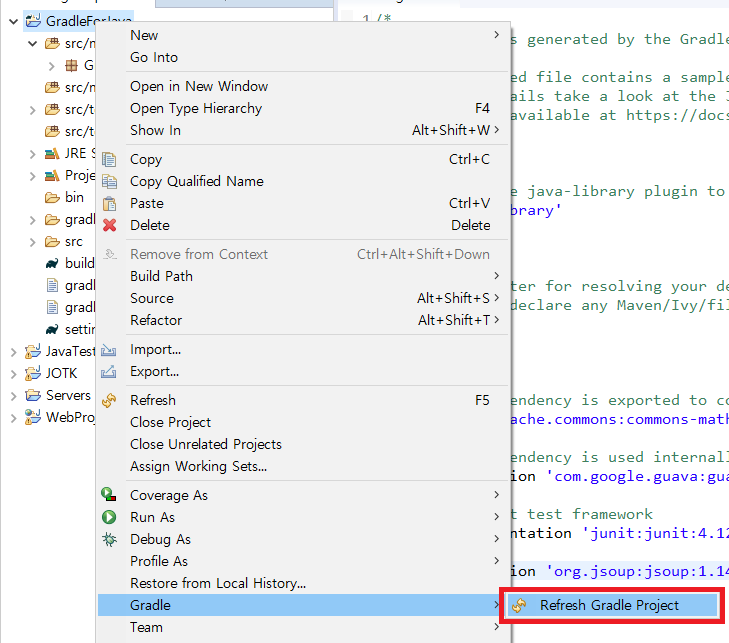Click the Refresh Gradle Project icon
Viewport: 729px width, 643px height.
click(519, 605)
